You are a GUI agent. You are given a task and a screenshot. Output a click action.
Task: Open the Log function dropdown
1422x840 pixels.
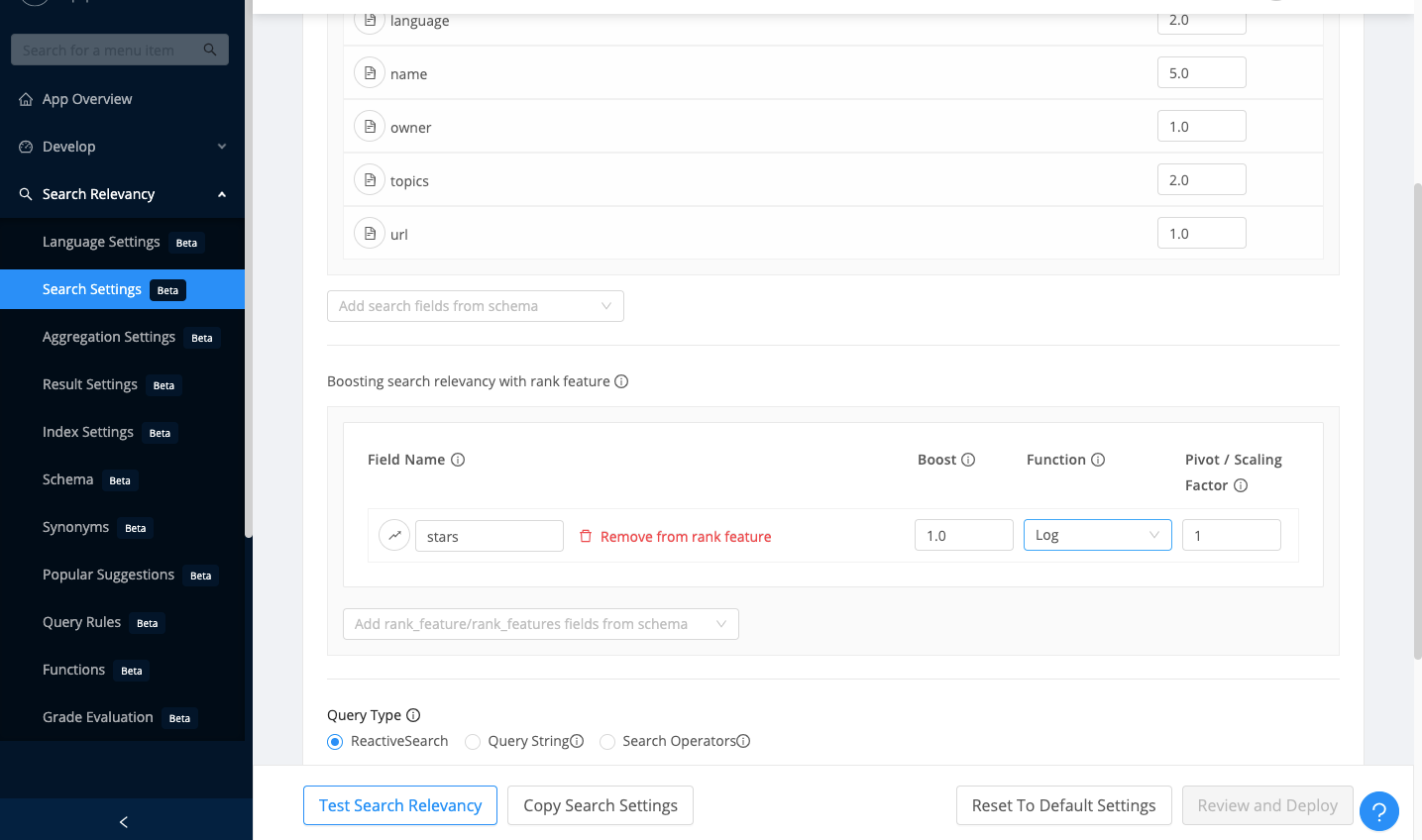(1097, 535)
